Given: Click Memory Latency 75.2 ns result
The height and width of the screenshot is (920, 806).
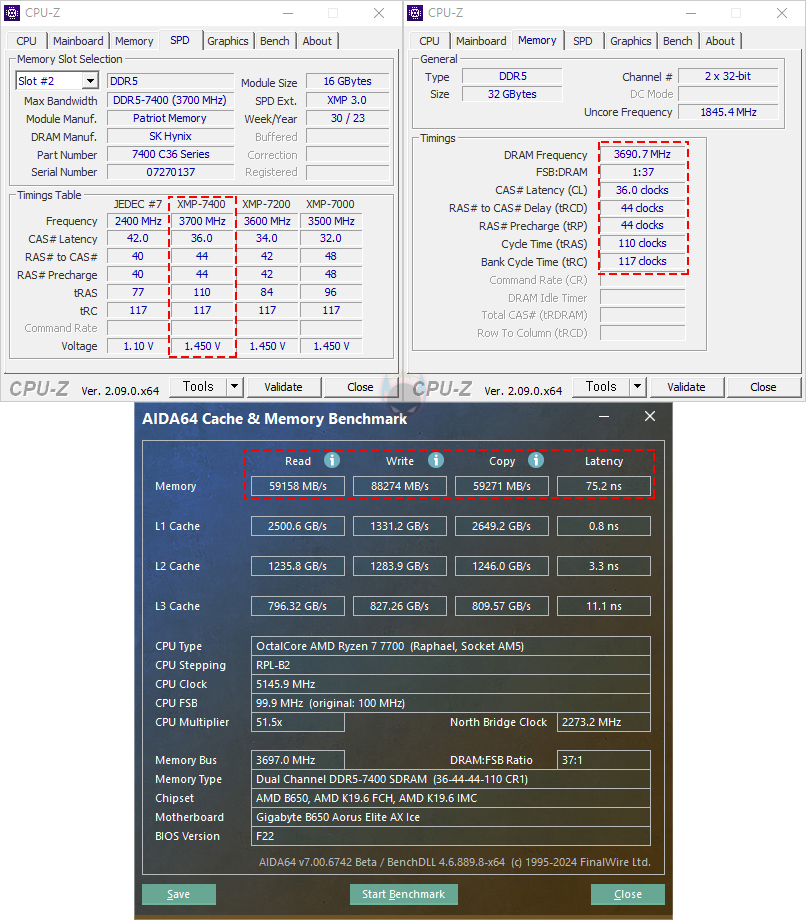Looking at the screenshot, I should [x=604, y=486].
